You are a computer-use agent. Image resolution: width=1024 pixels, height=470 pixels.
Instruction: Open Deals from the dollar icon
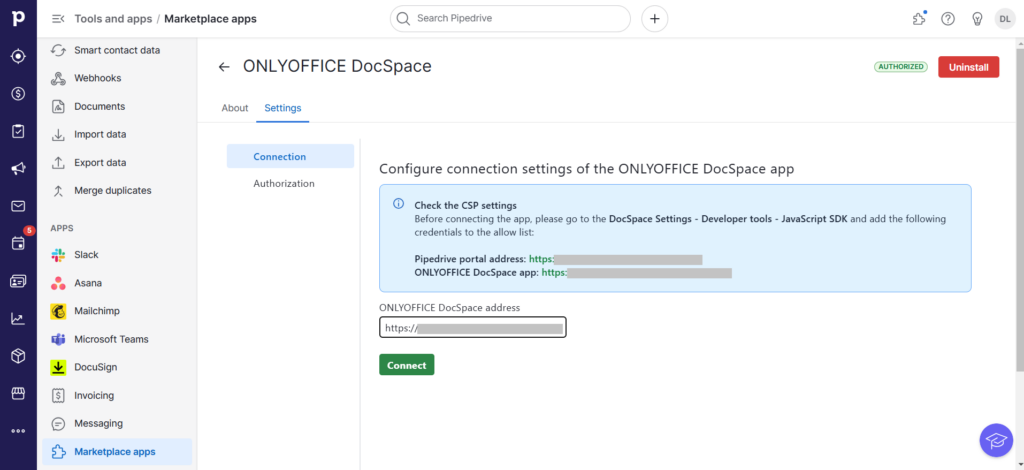point(18,94)
